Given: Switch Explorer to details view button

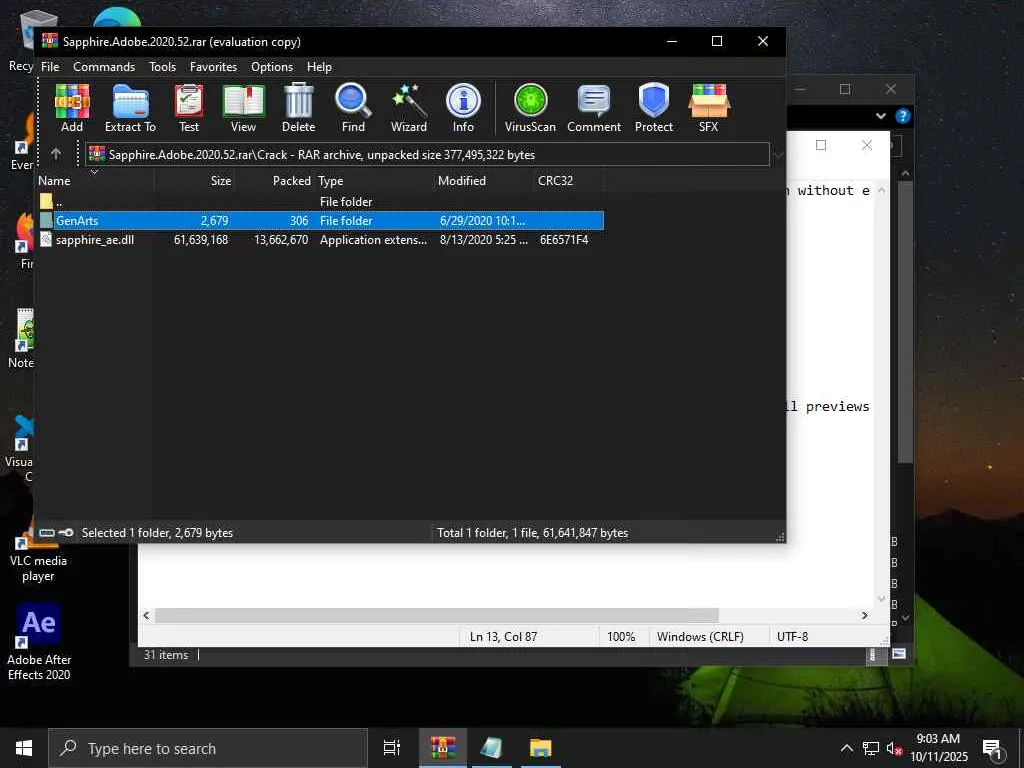Looking at the screenshot, I should click(874, 654).
